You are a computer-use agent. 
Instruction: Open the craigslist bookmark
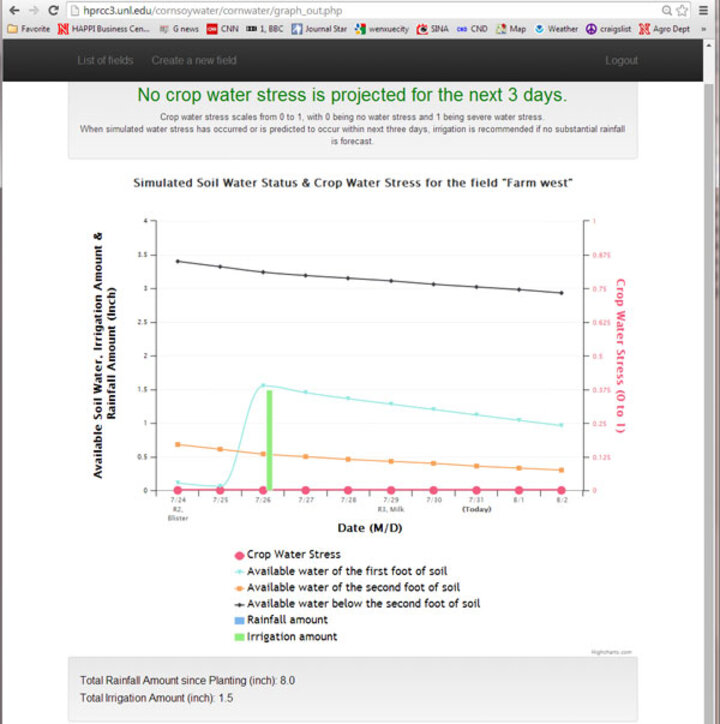point(611,29)
